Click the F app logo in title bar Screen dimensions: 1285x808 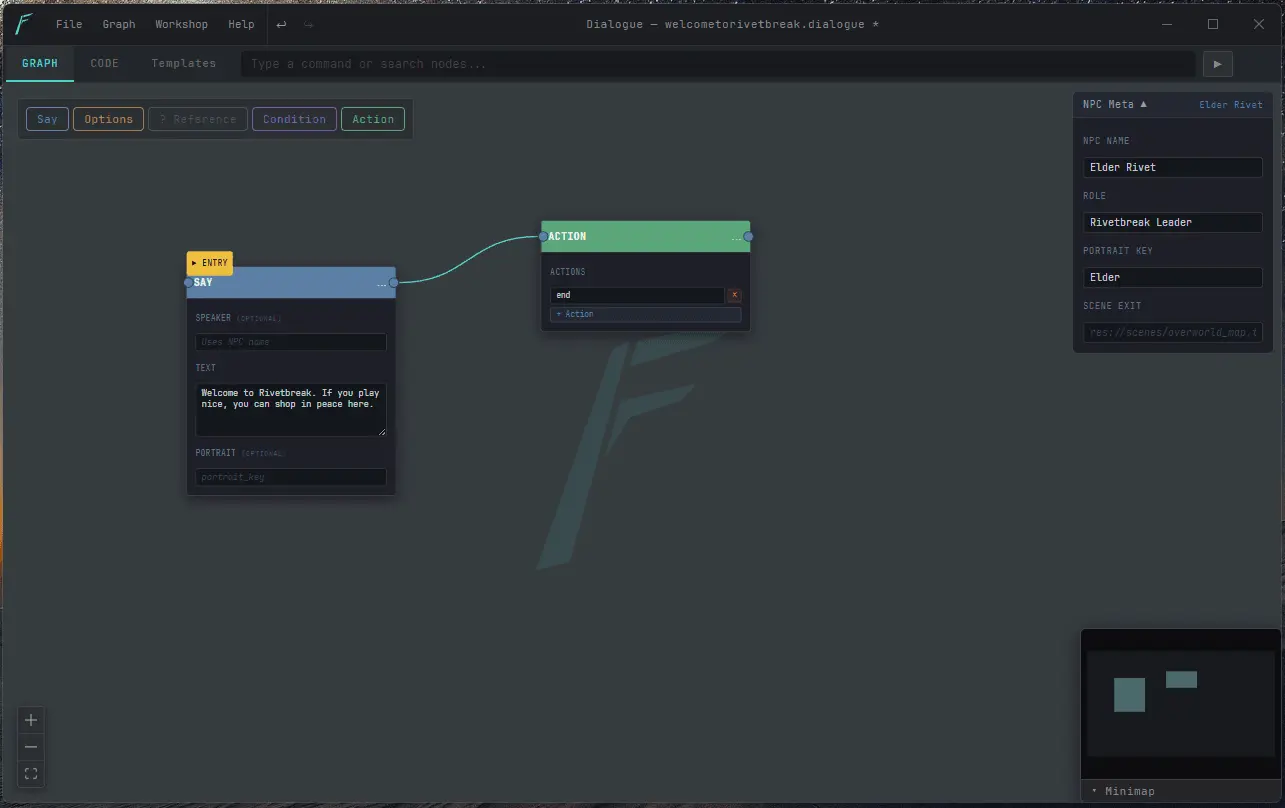pyautogui.click(x=24, y=24)
